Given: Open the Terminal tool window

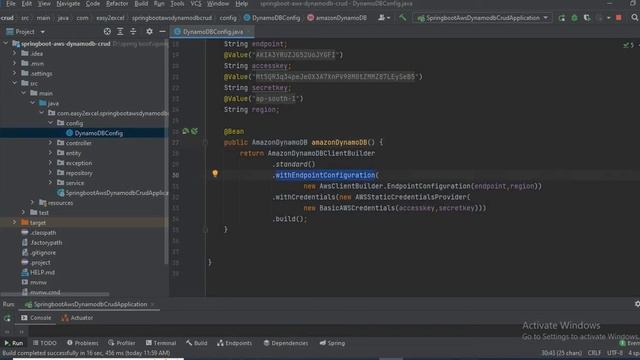Looking at the screenshot, I should coord(161,343).
